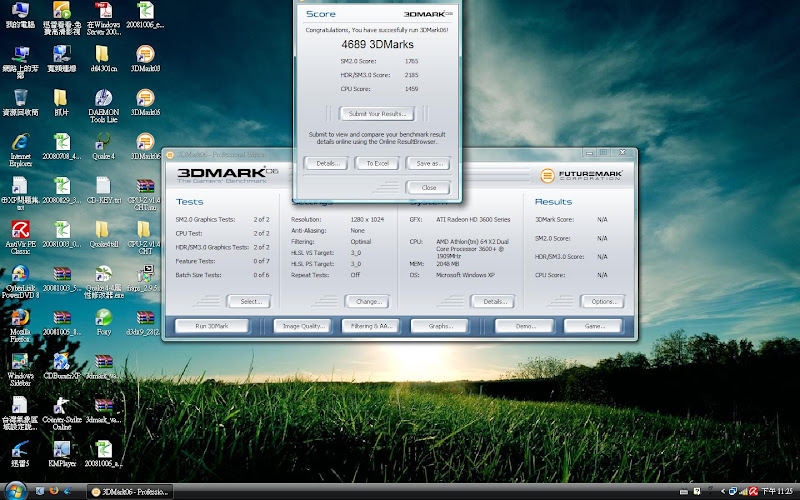Click Select under the Tests section
This screenshot has height=500, width=800.
249,301
